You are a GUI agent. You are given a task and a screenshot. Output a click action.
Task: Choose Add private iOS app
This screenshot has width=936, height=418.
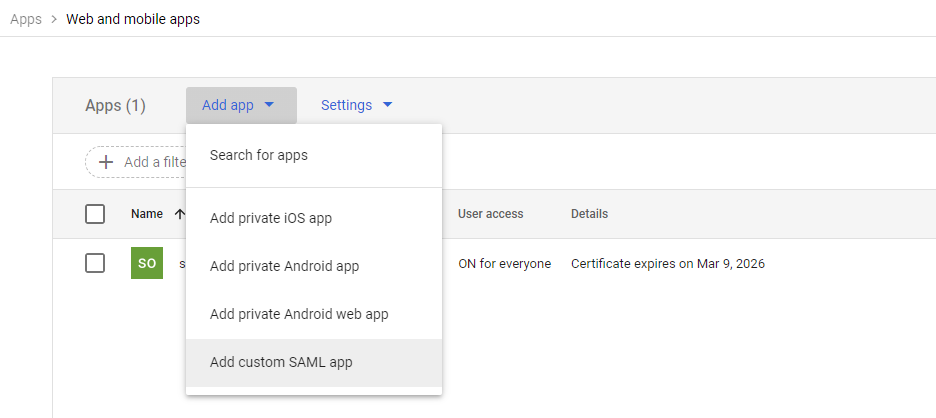pyautogui.click(x=314, y=218)
